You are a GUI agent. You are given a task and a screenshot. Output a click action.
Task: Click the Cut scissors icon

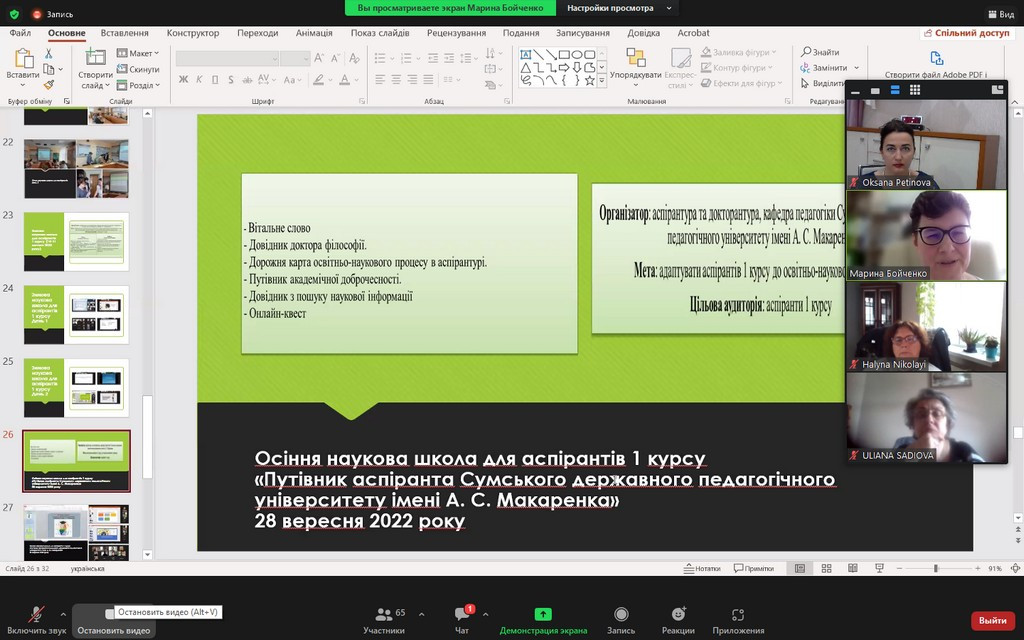point(48,54)
